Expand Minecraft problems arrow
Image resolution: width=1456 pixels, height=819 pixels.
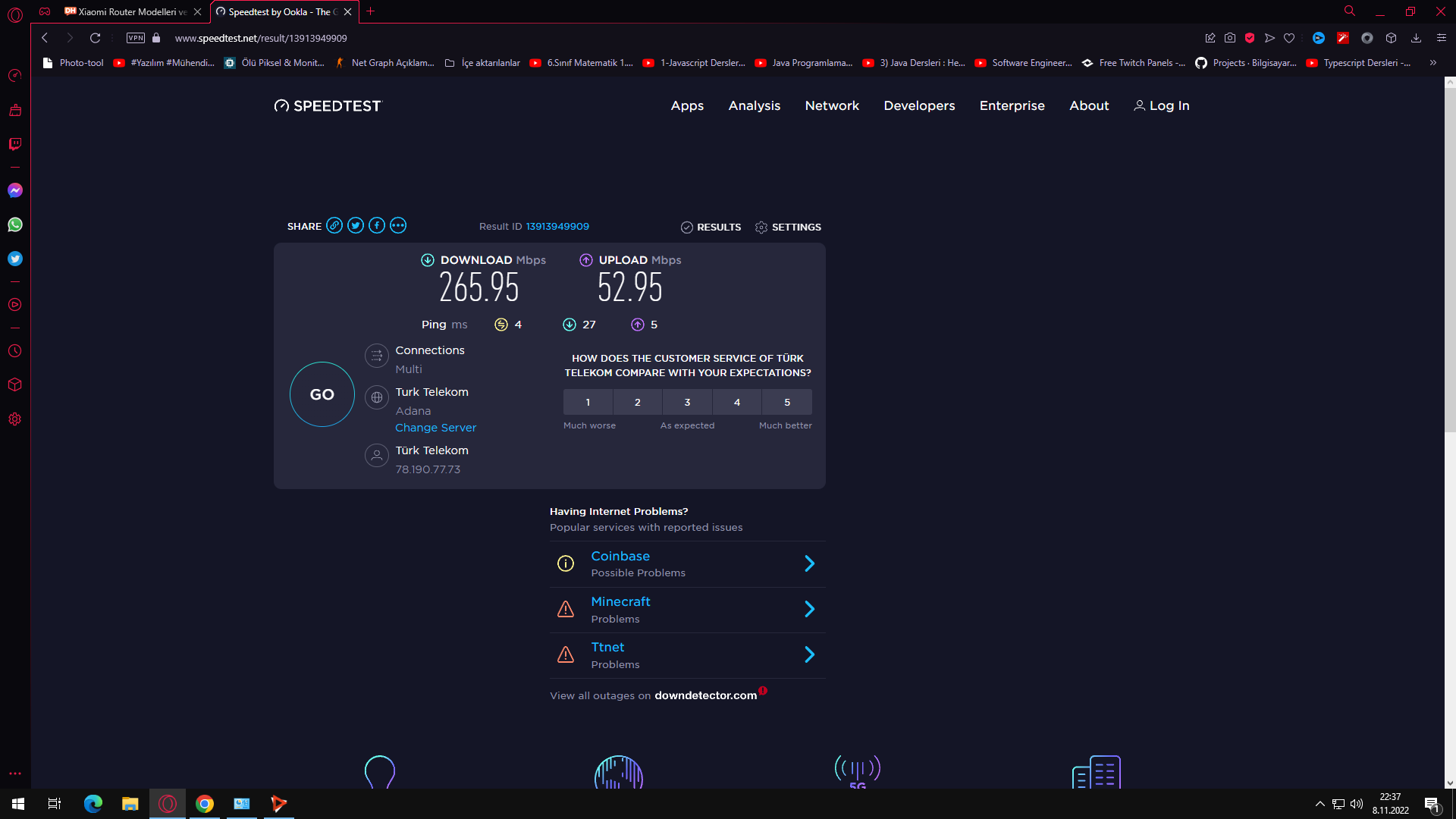pyautogui.click(x=809, y=609)
